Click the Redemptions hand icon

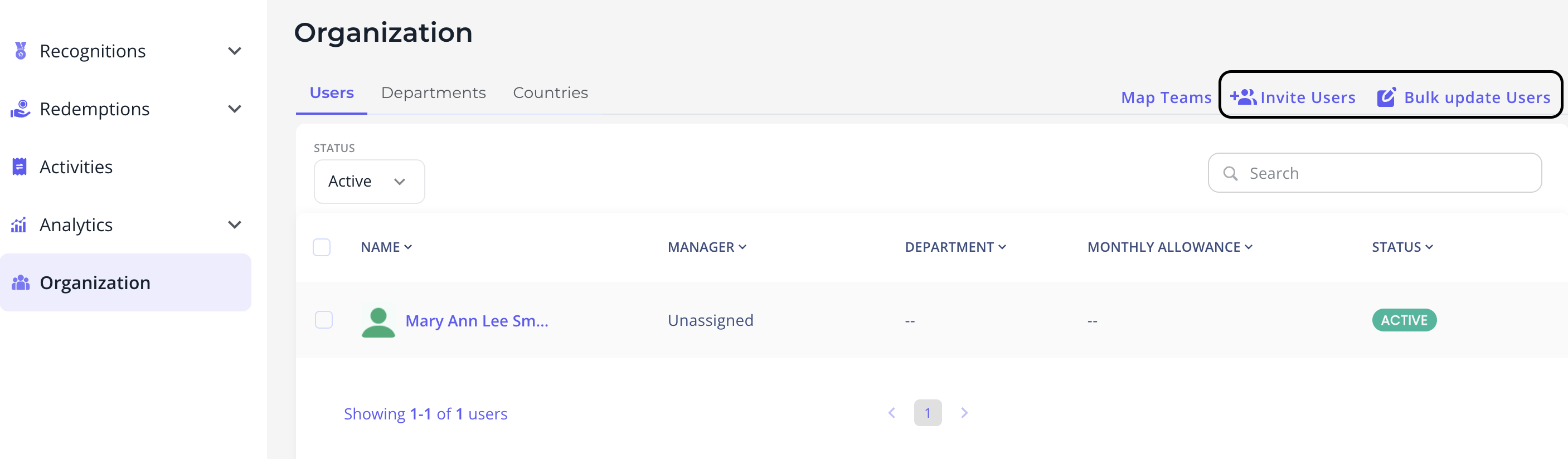click(x=20, y=109)
